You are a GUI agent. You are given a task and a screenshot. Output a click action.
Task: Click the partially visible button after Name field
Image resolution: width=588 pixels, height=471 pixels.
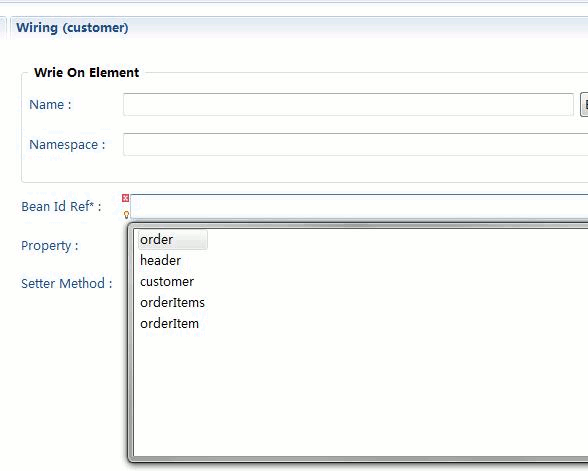tap(584, 105)
